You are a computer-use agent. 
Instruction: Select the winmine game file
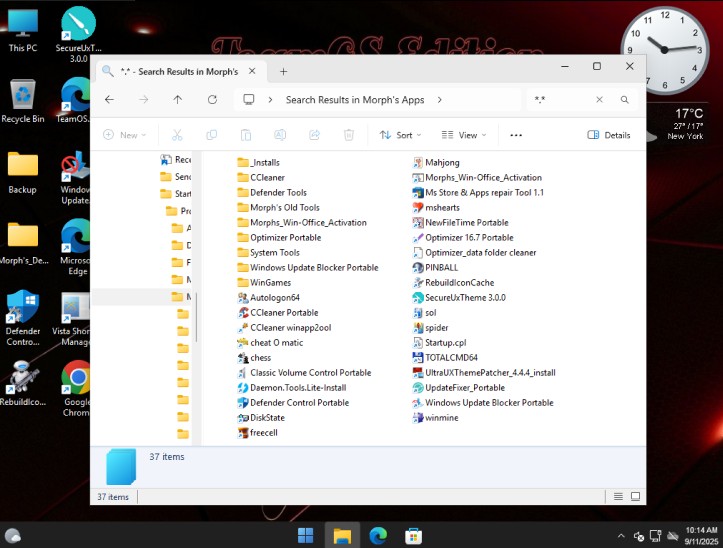coord(436,417)
